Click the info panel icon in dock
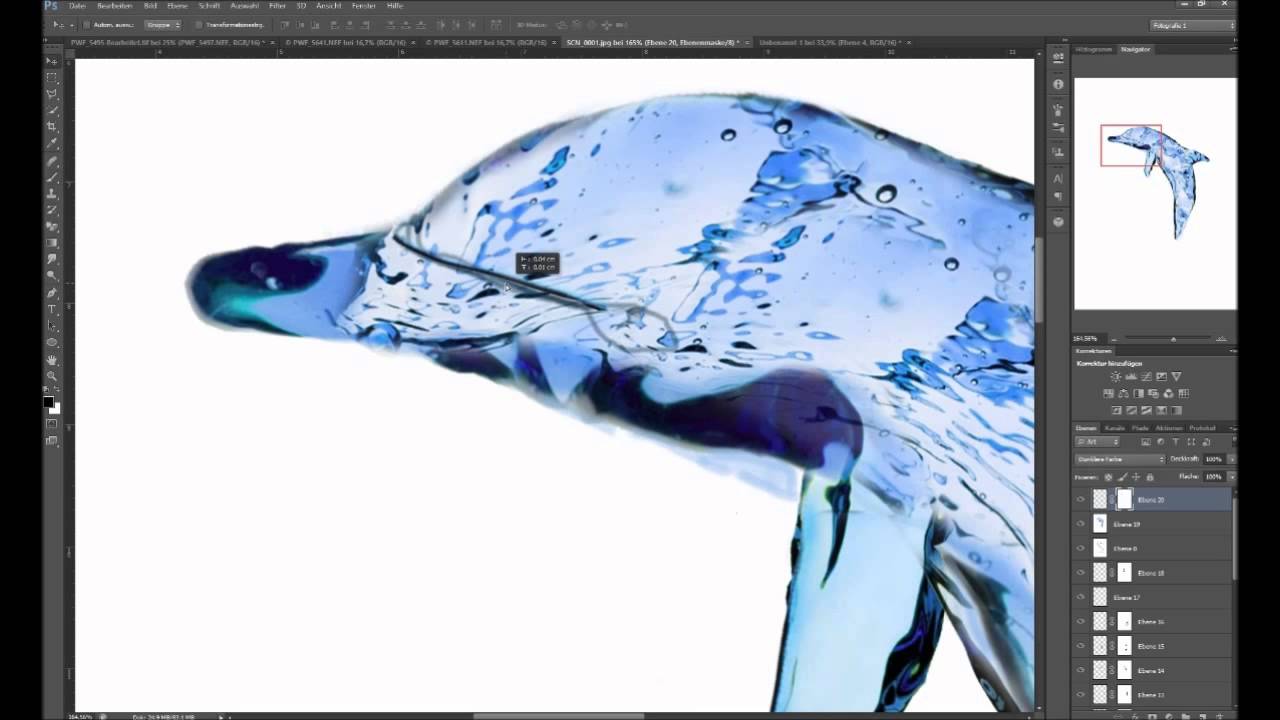Screen dimensions: 1280x720 [x=1058, y=85]
